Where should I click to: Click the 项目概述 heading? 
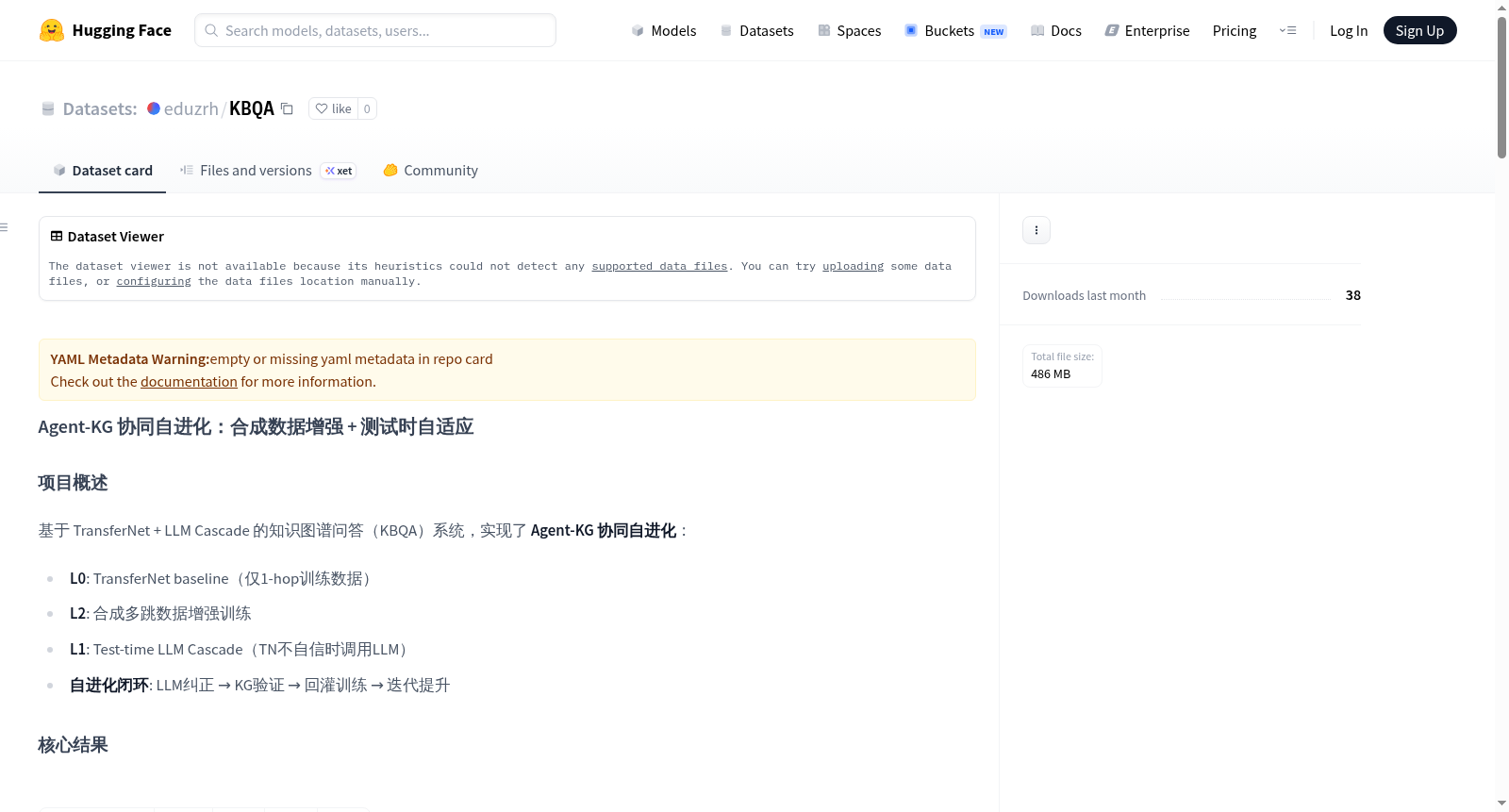pos(74,483)
